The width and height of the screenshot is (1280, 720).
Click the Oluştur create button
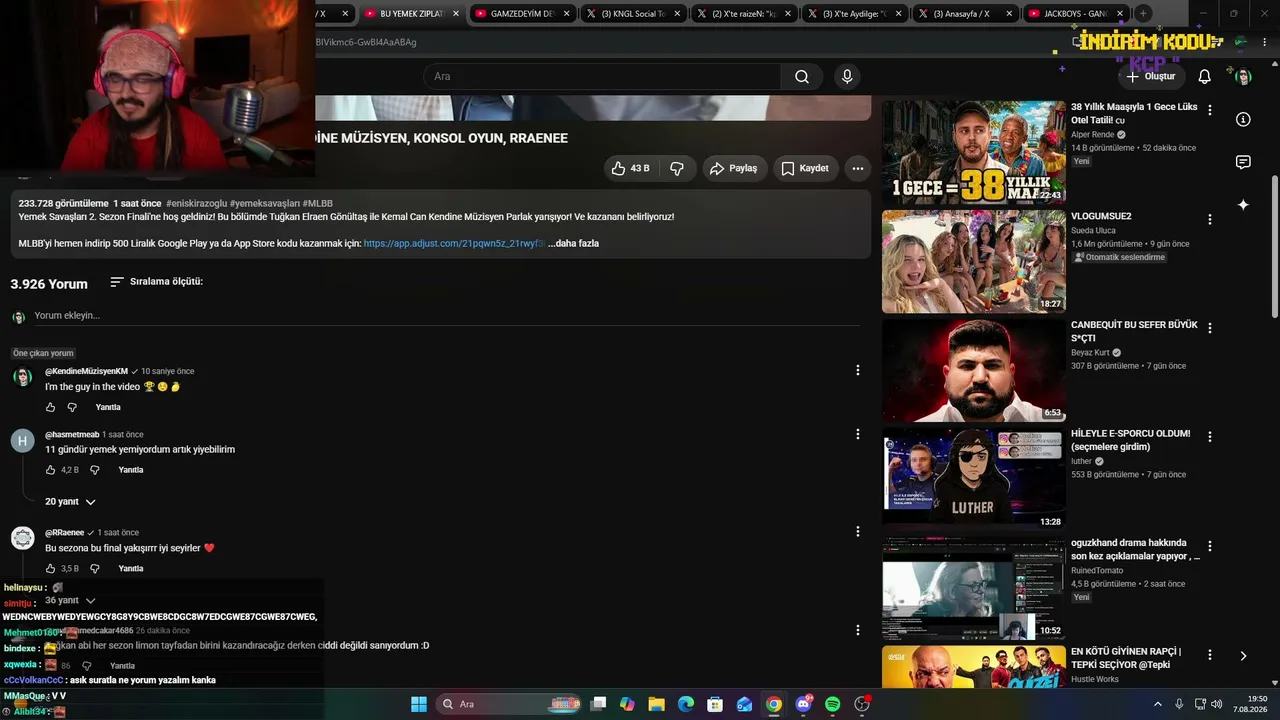(1151, 77)
